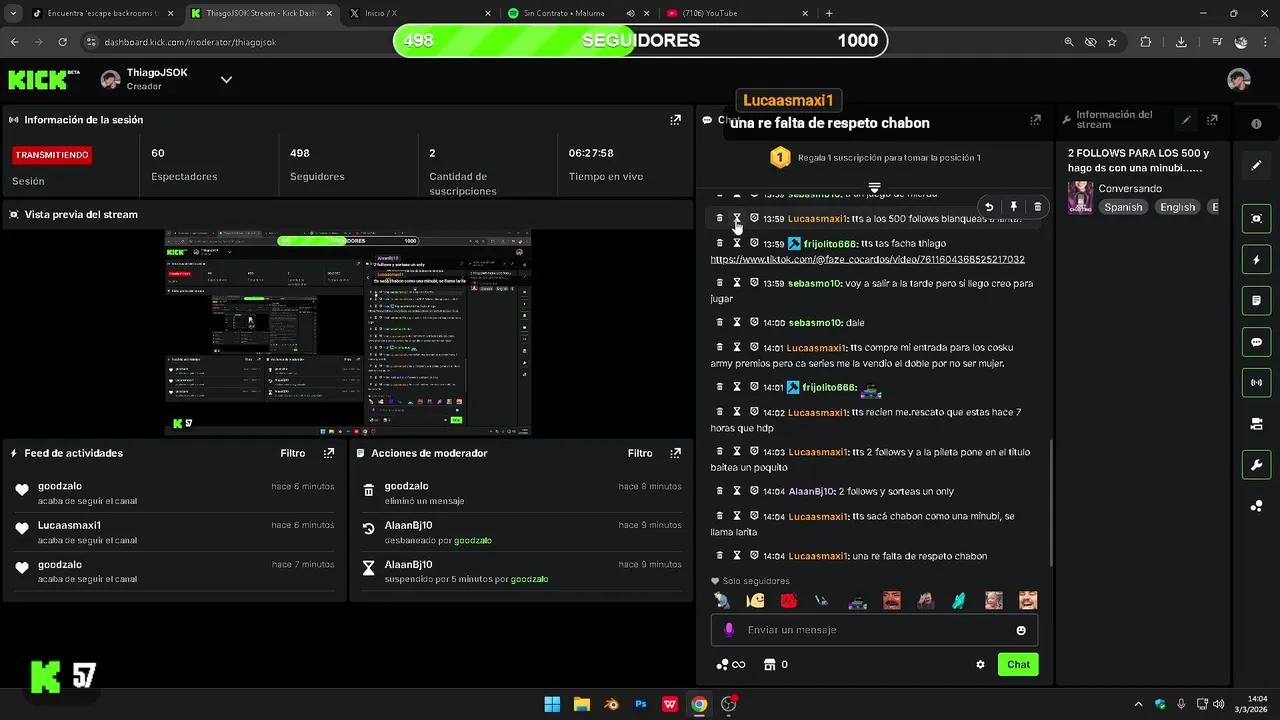
Task: Timeout frijolito666 on 'tas facha thiago' message
Action: [x=737, y=243]
